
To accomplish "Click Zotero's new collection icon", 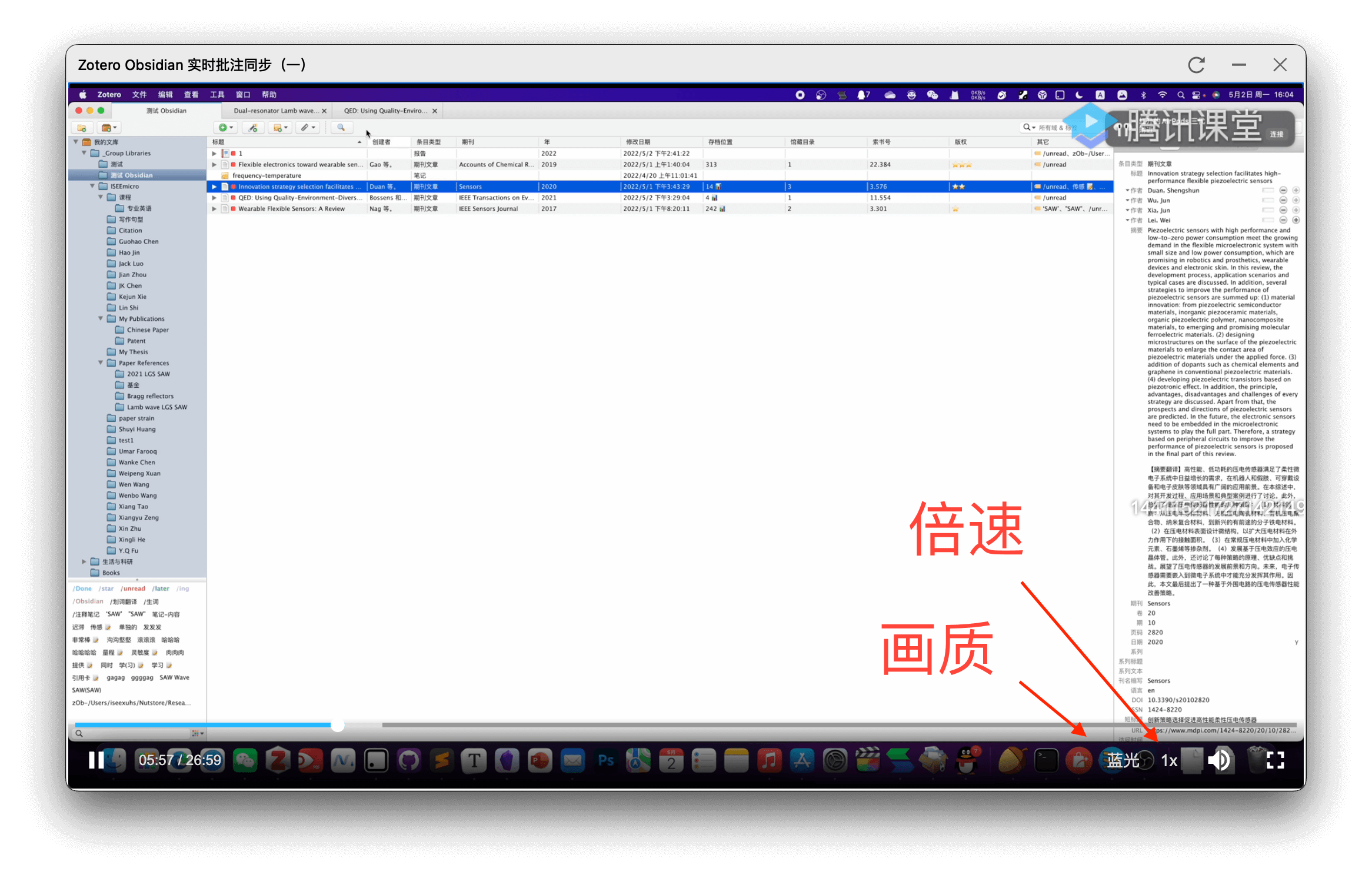I will pyautogui.click(x=82, y=128).
